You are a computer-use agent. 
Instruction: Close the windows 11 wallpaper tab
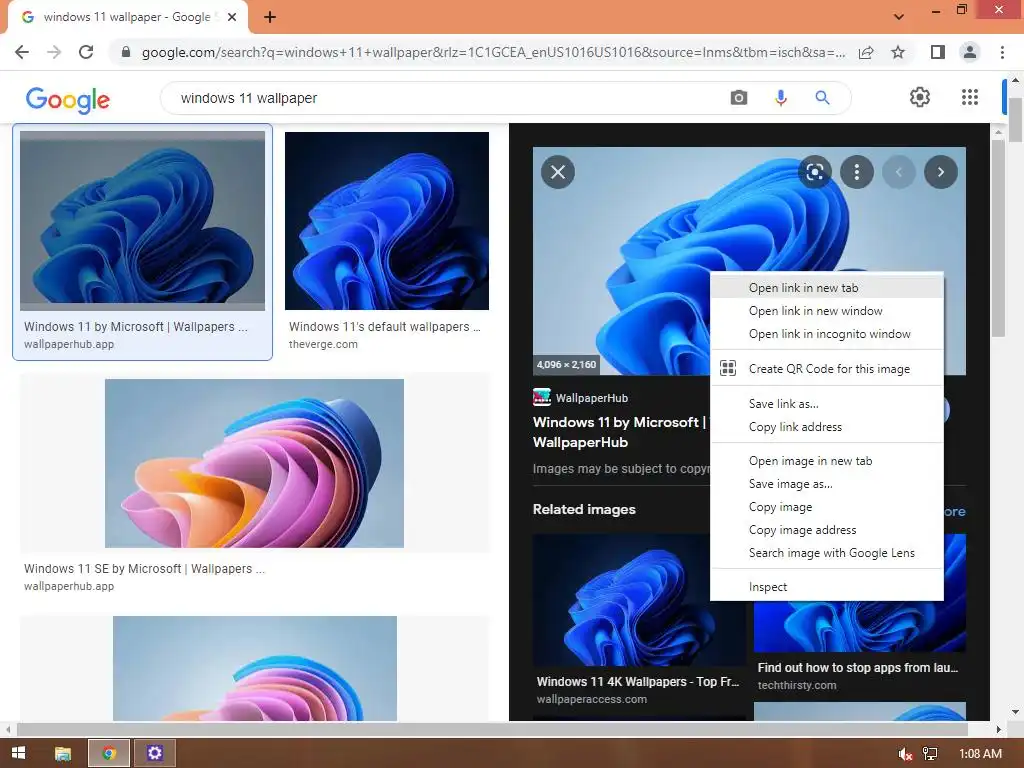[x=232, y=17]
